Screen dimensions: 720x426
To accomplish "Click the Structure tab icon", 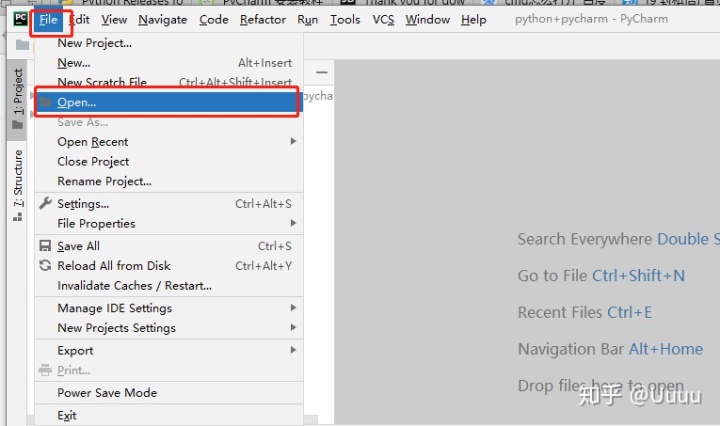I will (x=17, y=217).
